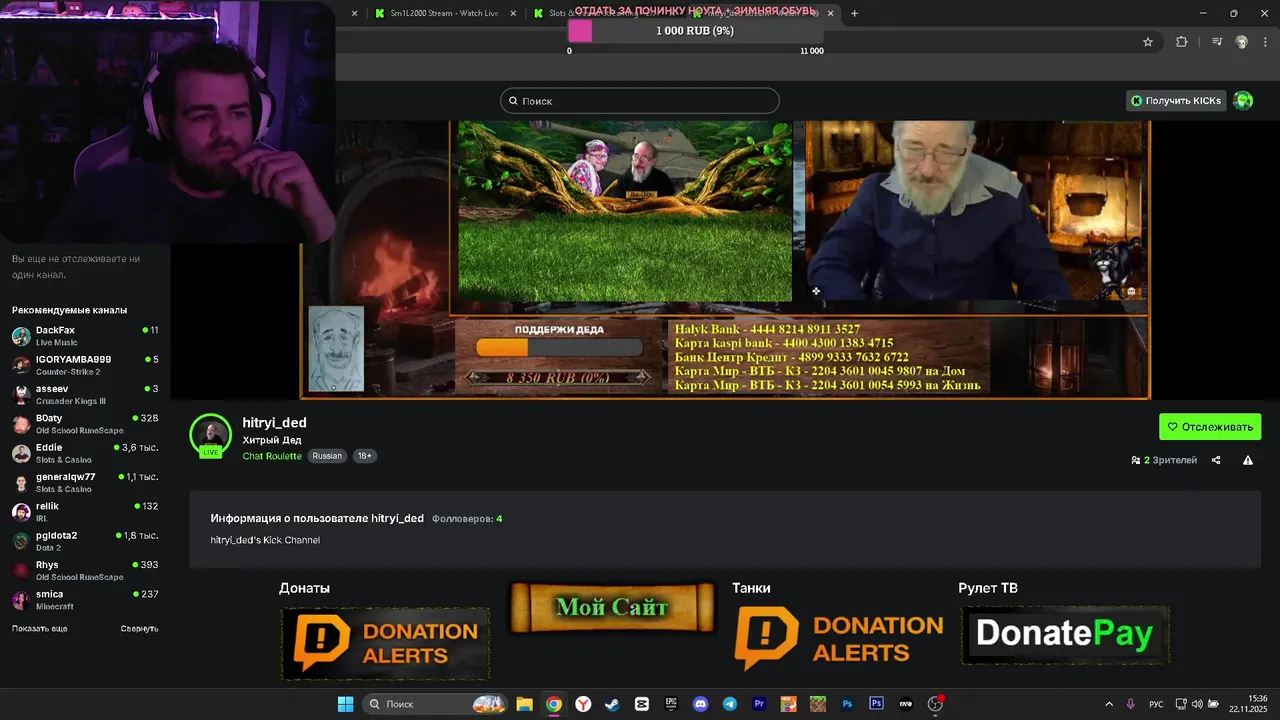The width and height of the screenshot is (1280, 720).
Task: Click the viewers count 2 Зрителей
Action: (1164, 460)
